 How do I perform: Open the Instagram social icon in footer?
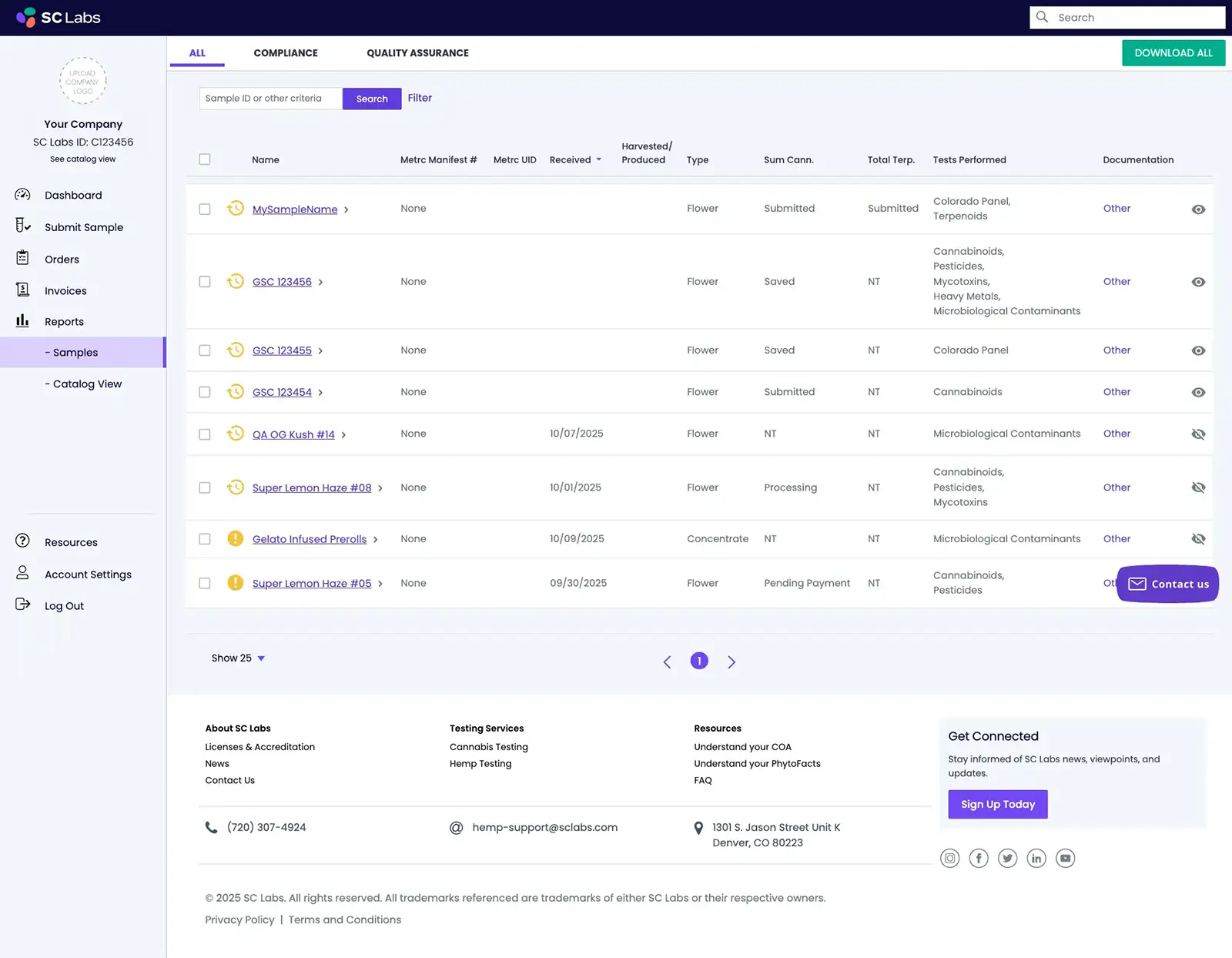coord(950,858)
